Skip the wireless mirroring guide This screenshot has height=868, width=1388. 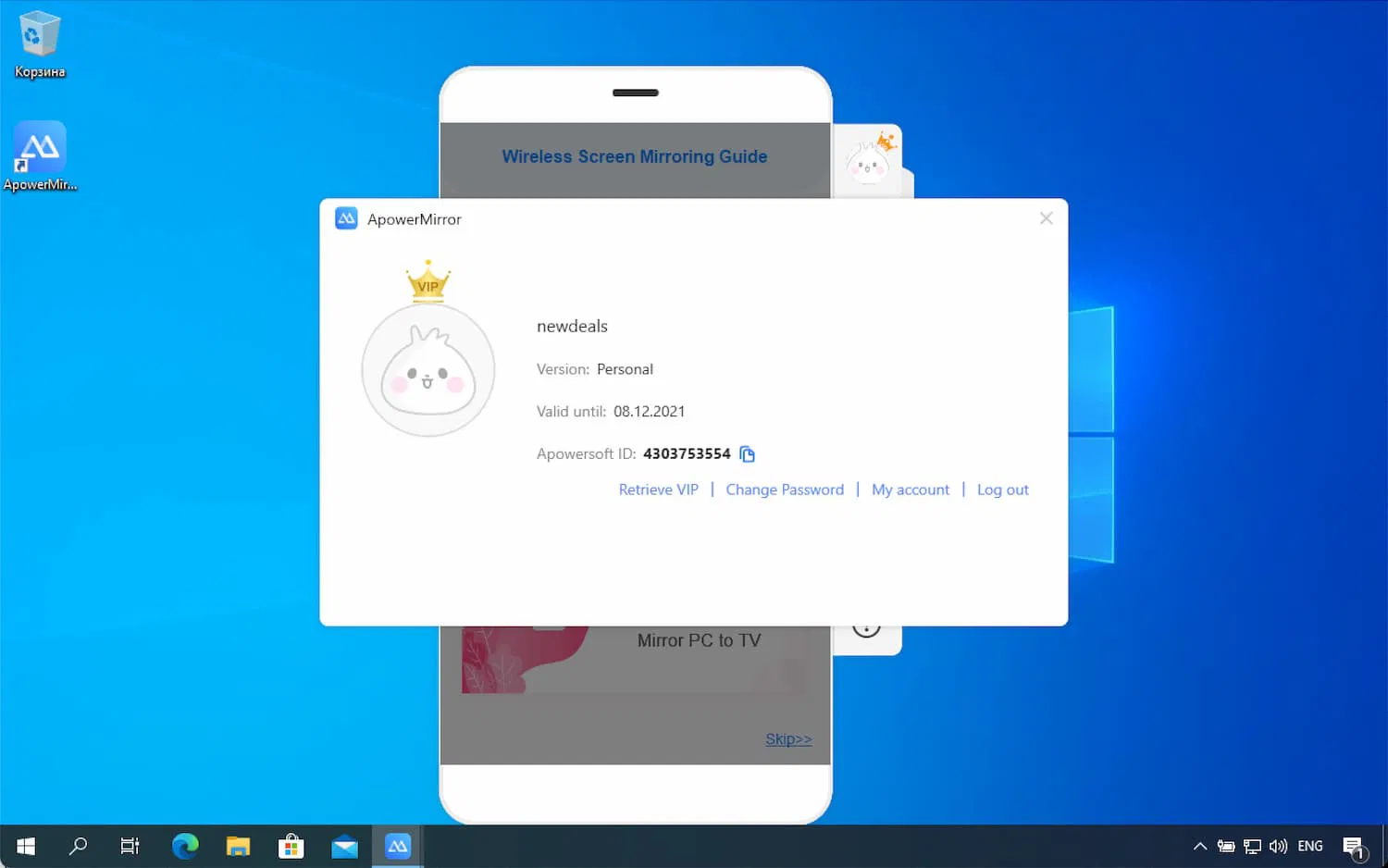tap(788, 738)
